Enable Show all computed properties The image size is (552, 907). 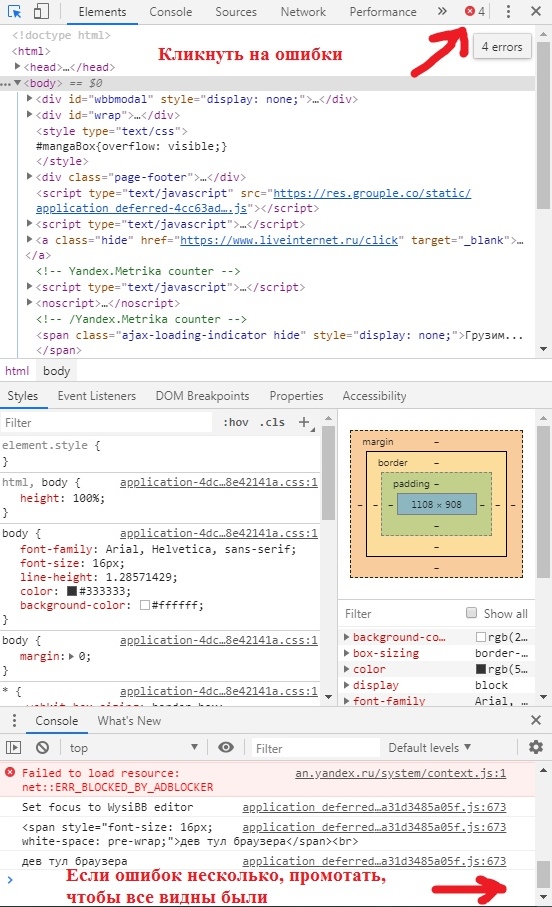click(472, 613)
